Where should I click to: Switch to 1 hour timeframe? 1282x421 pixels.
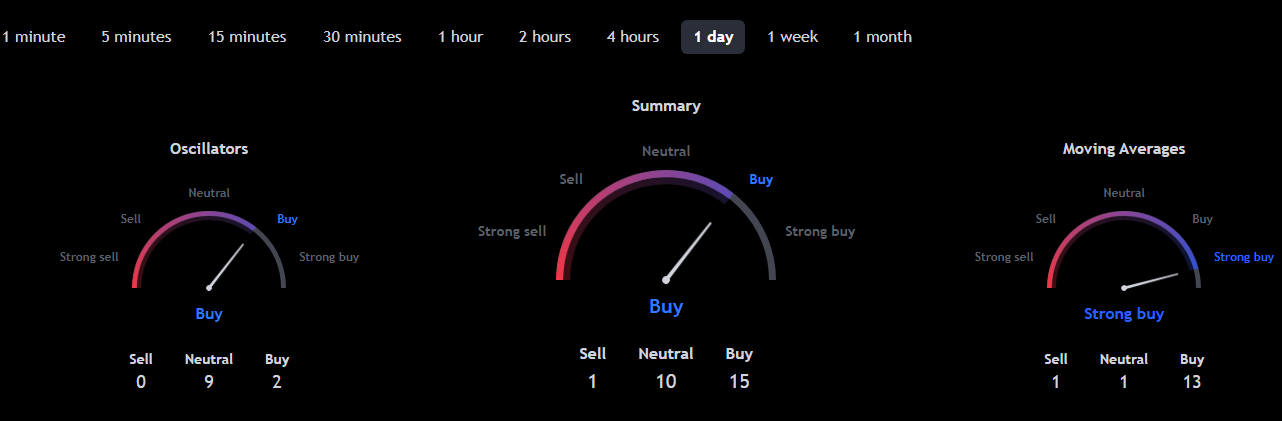point(460,37)
